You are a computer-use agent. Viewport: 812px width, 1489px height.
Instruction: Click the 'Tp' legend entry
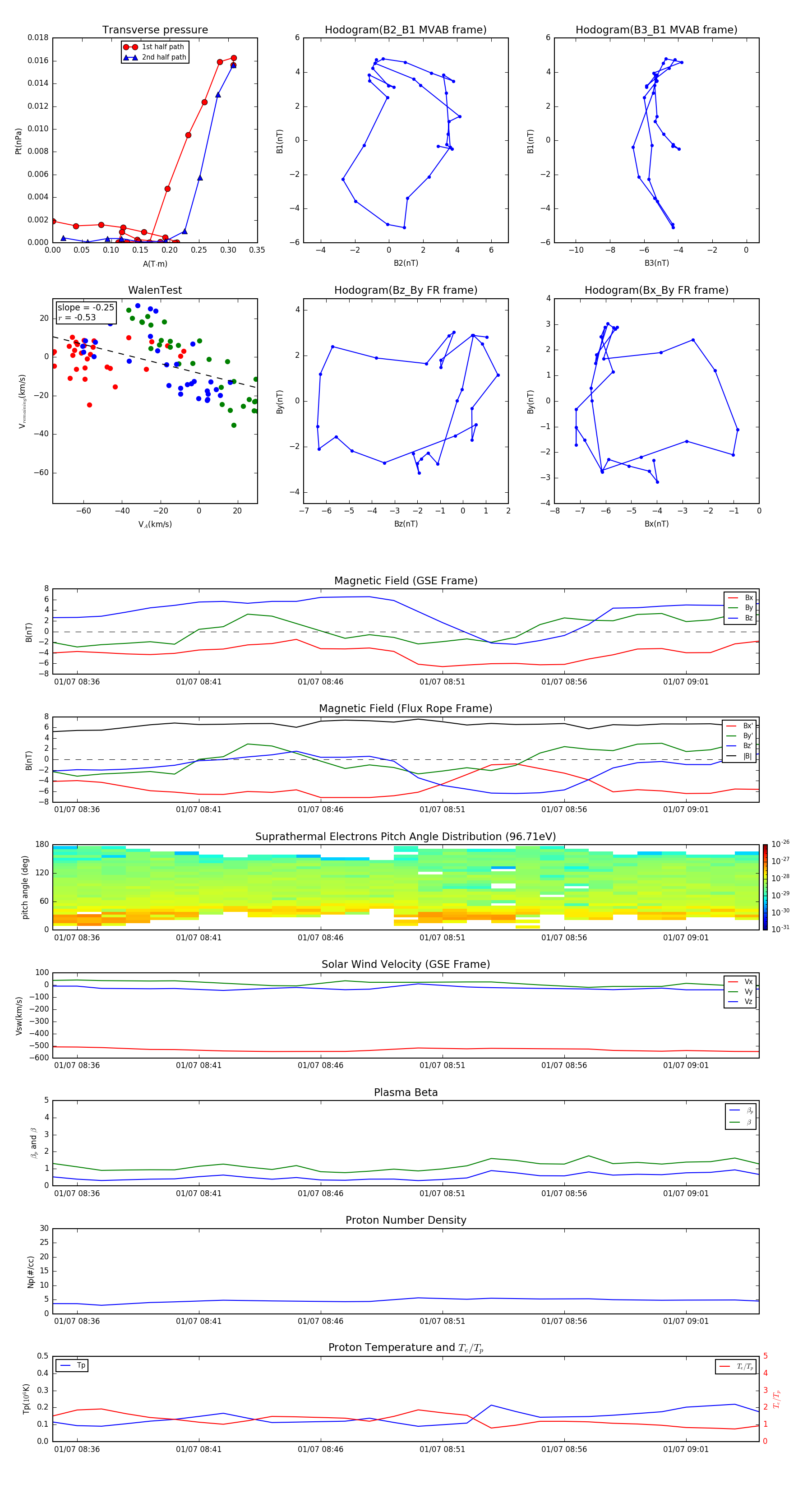pyautogui.click(x=72, y=1365)
